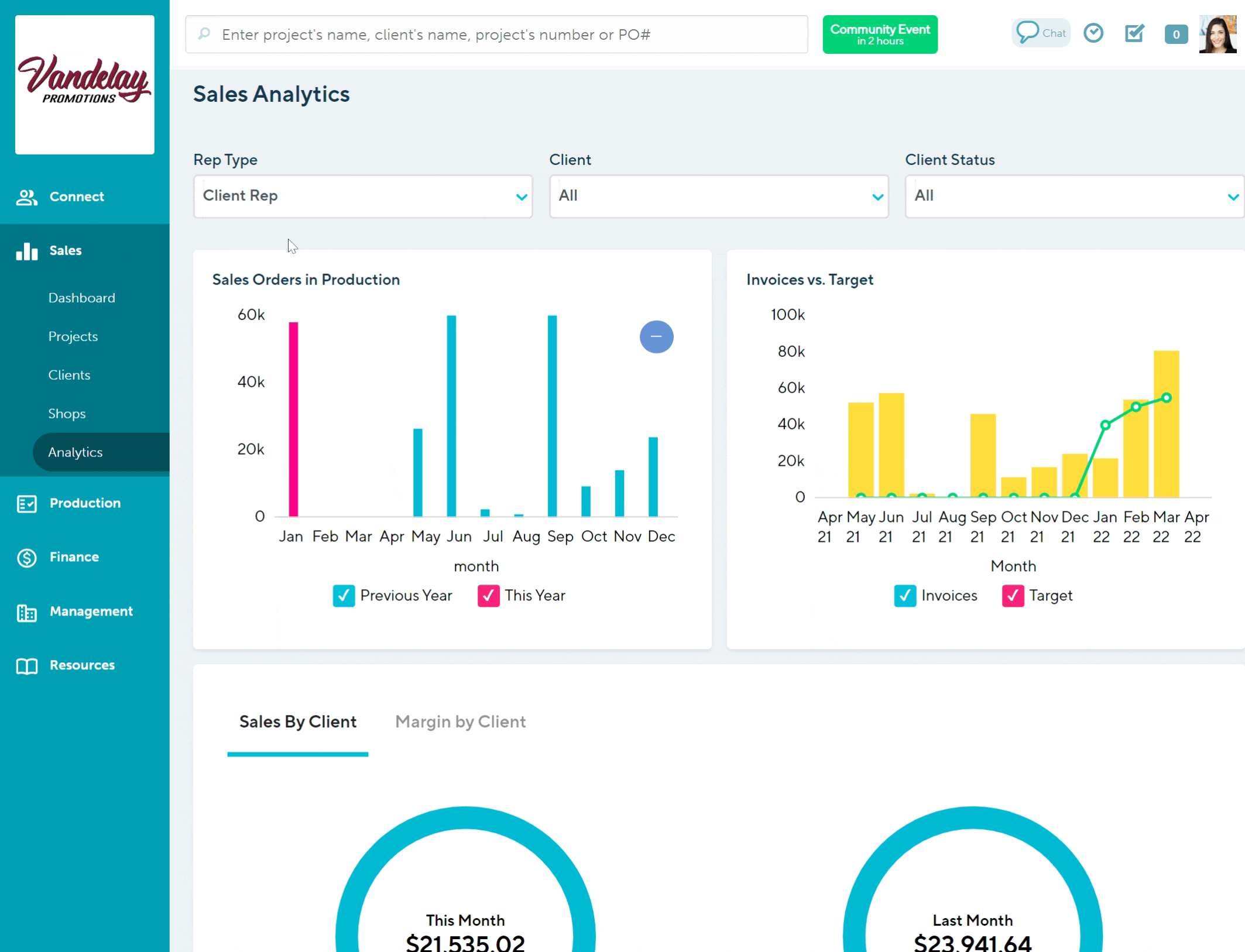Click the Community Event button

(x=880, y=35)
